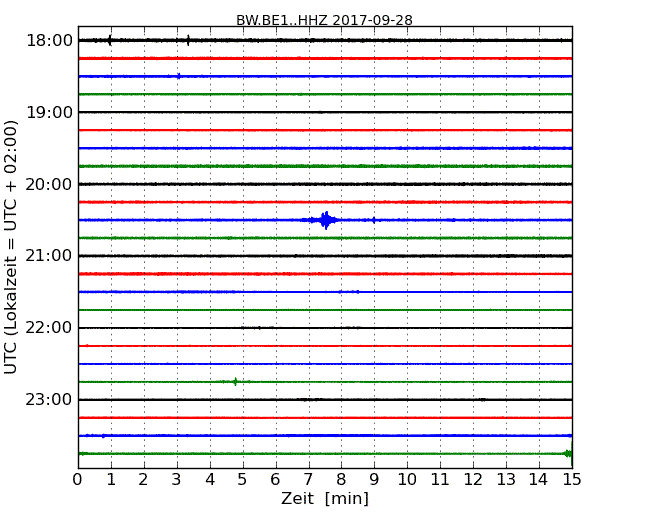Viewport: 650px width, 520px height.
Task: Click the 23:00 time label
Action: pos(49,399)
